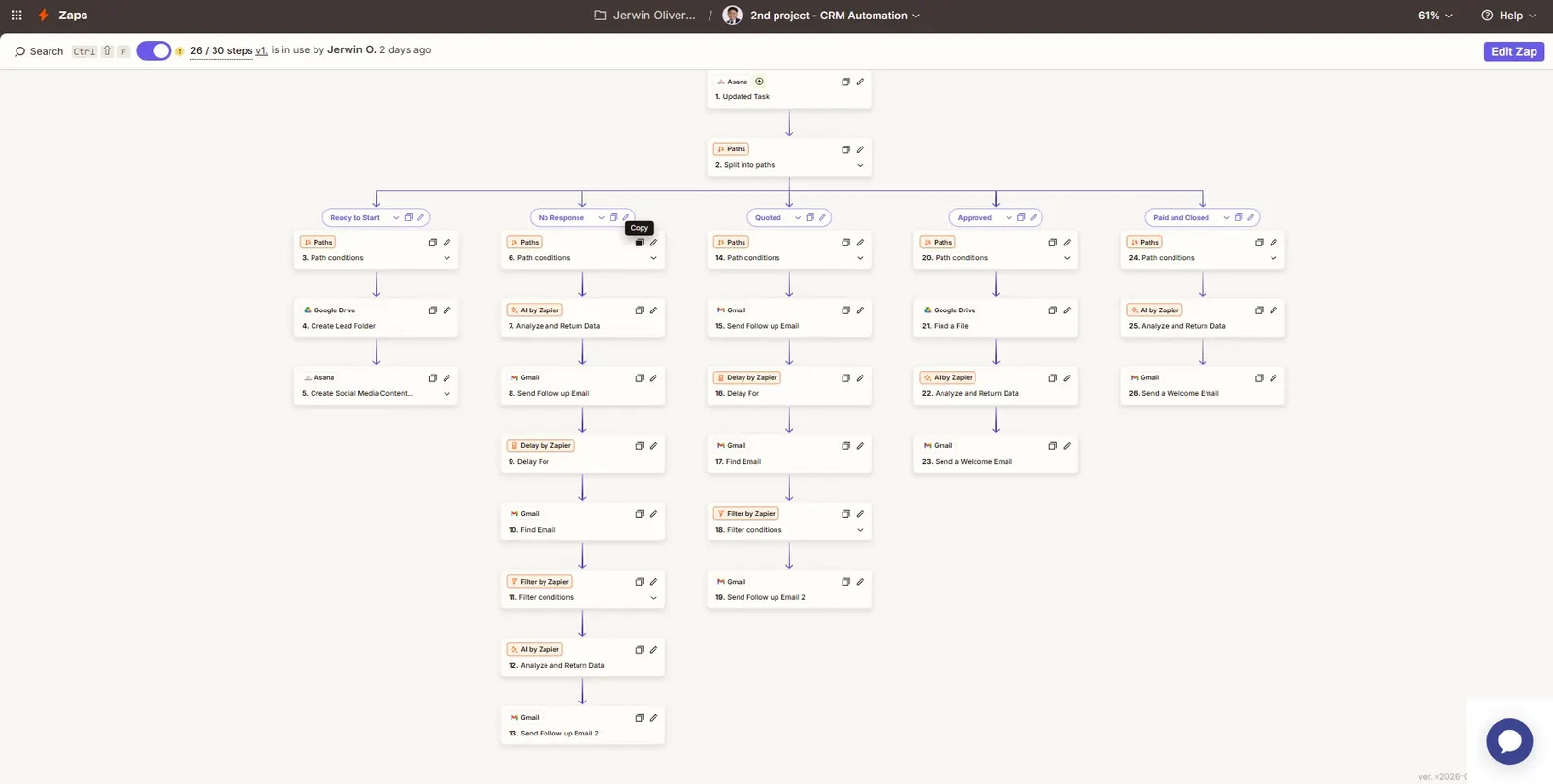Copy step 1 Updated Task

845,82
